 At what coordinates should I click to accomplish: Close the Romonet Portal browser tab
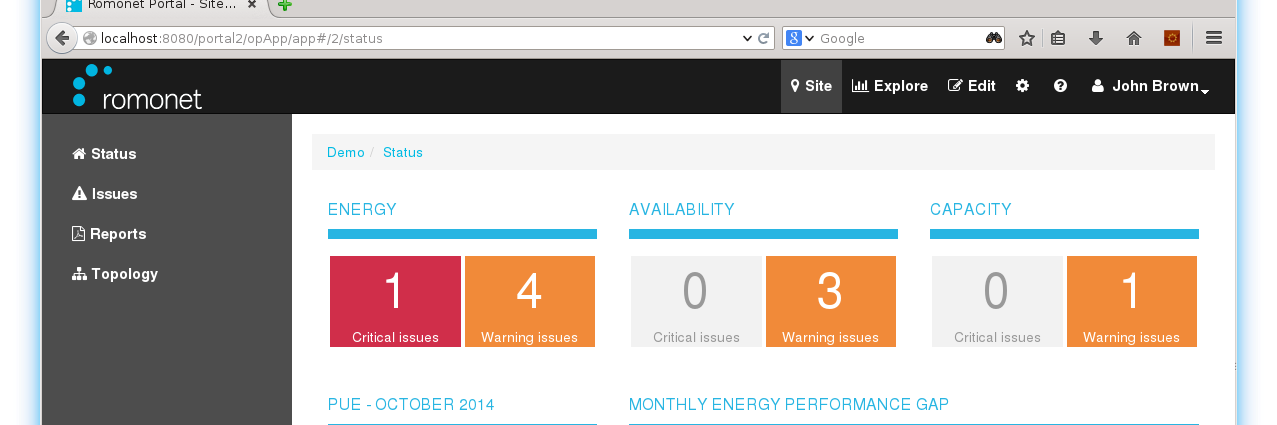[252, 5]
